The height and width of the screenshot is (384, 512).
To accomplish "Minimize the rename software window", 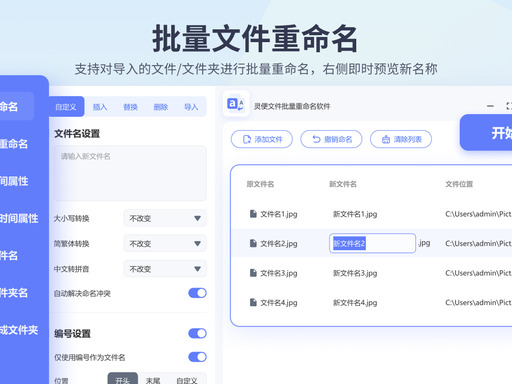I will pos(490,106).
